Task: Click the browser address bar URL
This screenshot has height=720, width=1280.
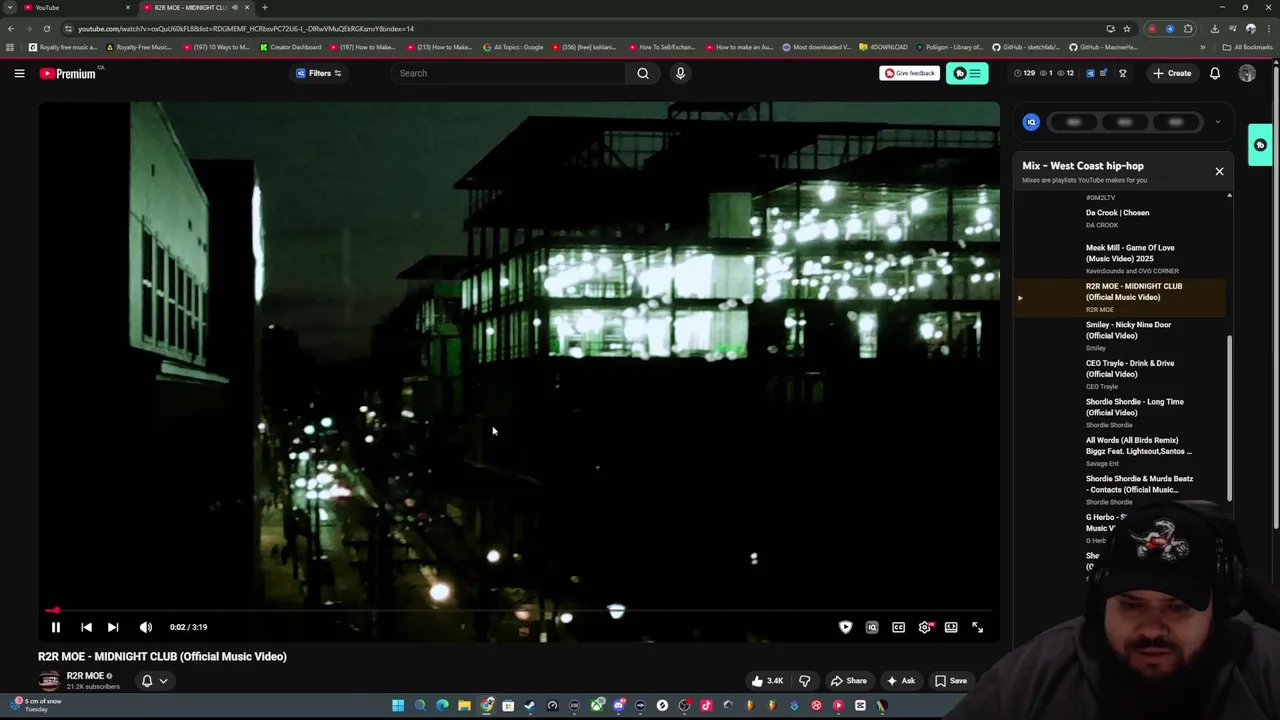Action: (245, 29)
